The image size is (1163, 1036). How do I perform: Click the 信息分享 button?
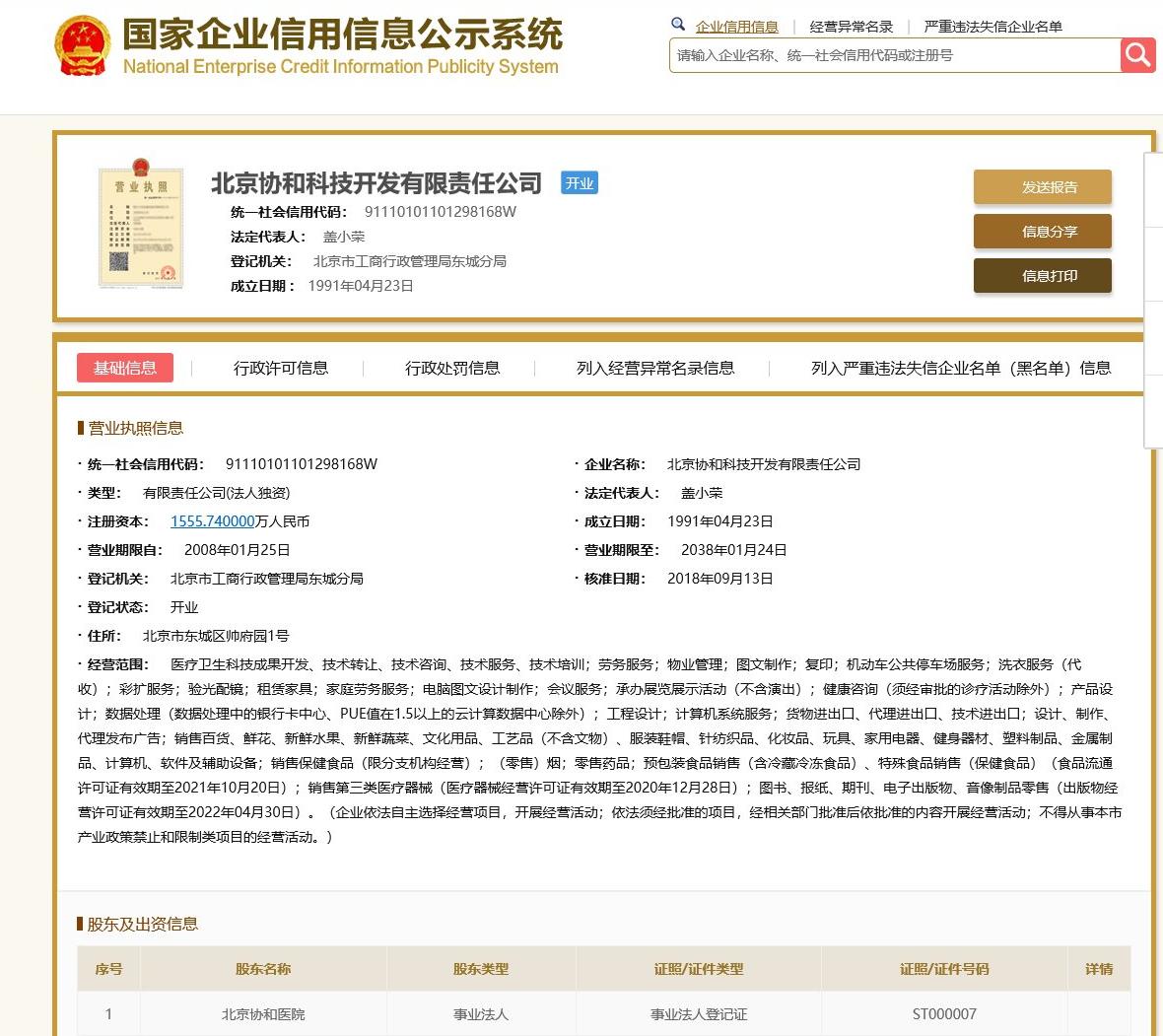(1042, 231)
